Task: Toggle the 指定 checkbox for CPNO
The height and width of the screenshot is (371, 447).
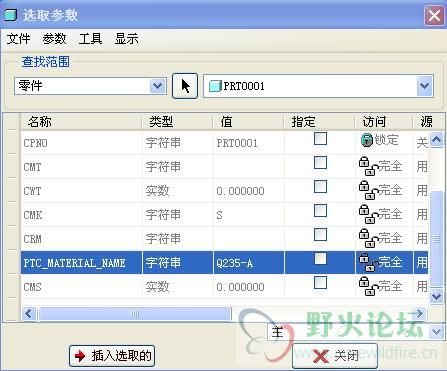Action: tap(320, 139)
